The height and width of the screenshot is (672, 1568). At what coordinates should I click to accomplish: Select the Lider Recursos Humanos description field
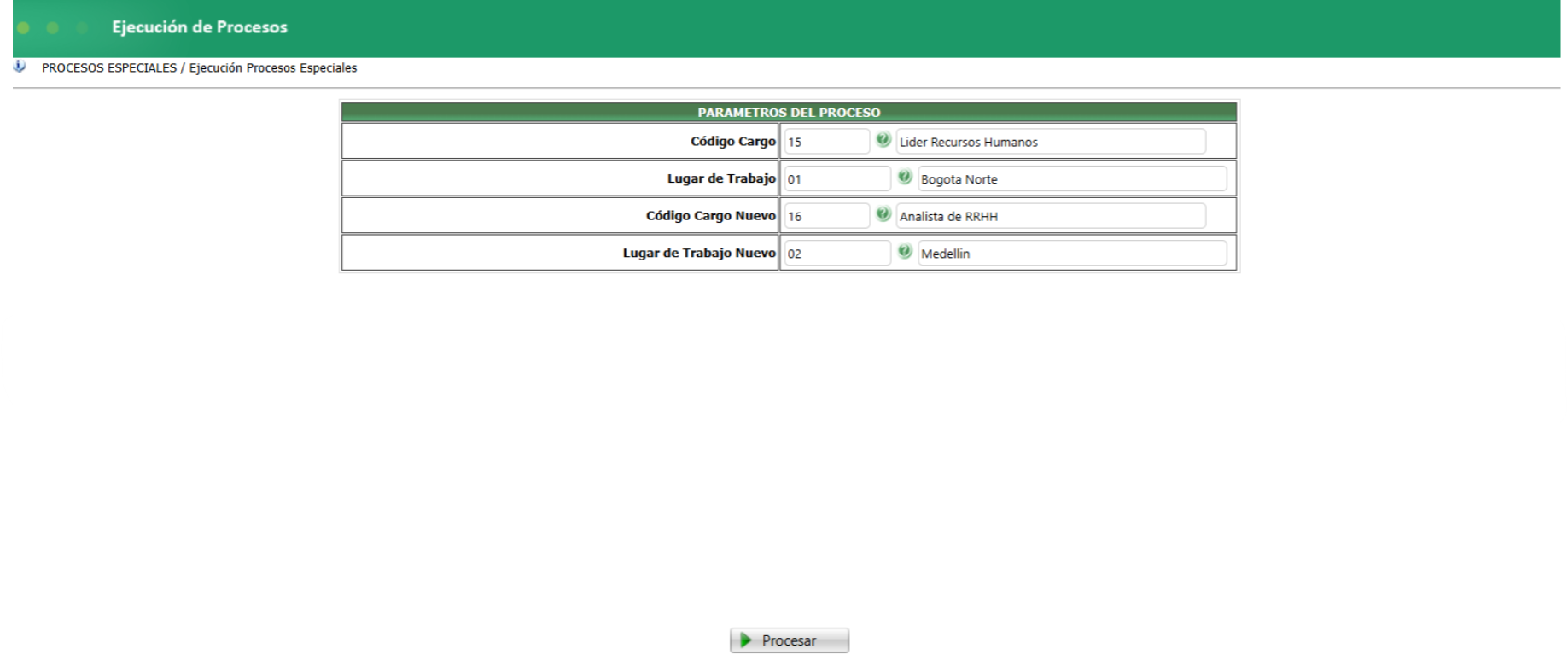tap(1051, 142)
